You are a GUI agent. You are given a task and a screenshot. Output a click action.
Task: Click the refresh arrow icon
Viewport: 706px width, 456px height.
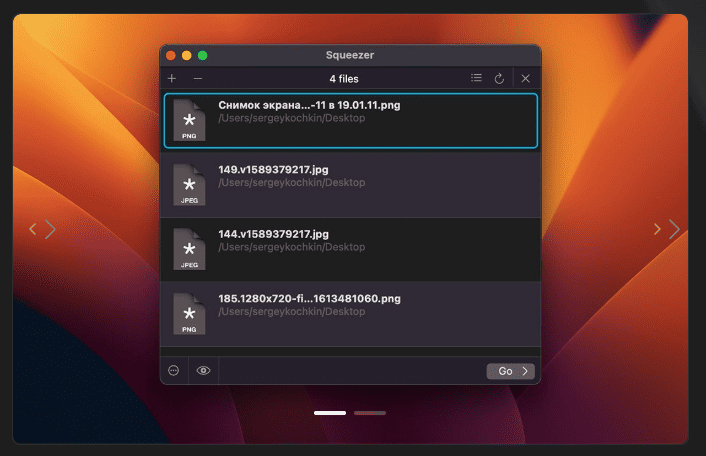tap(499, 79)
